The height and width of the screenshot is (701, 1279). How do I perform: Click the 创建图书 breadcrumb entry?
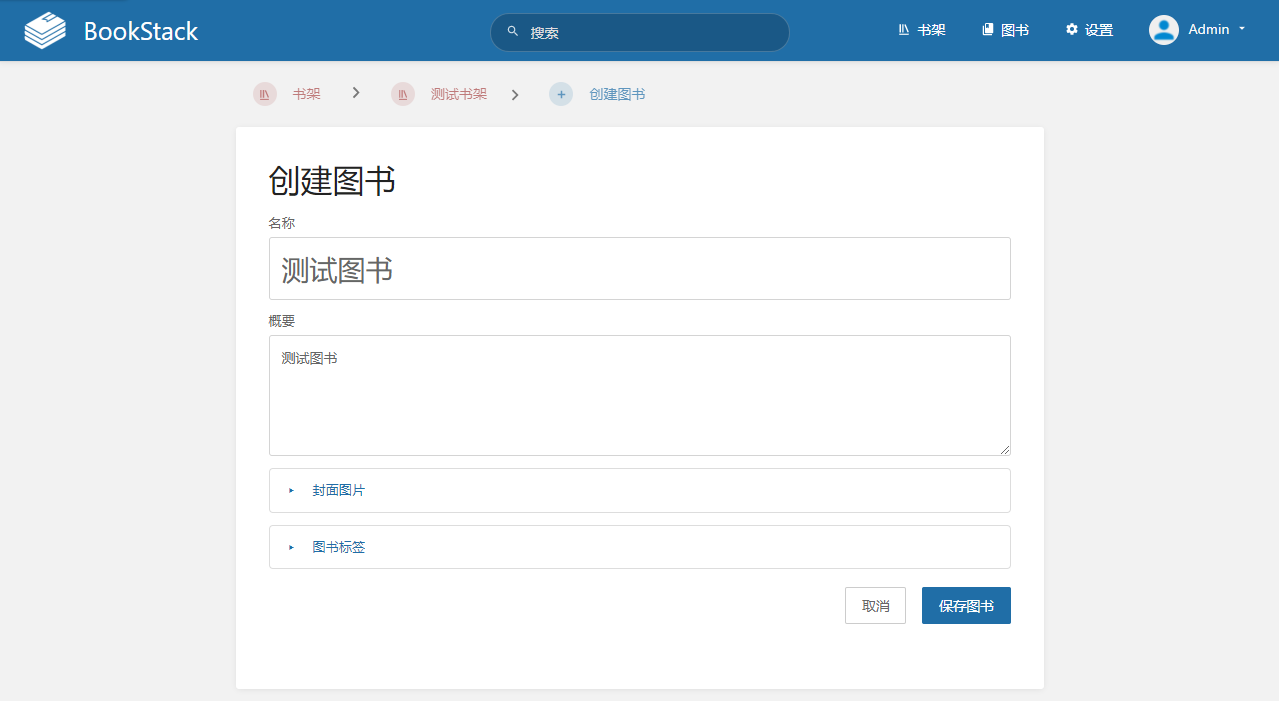pyautogui.click(x=616, y=94)
